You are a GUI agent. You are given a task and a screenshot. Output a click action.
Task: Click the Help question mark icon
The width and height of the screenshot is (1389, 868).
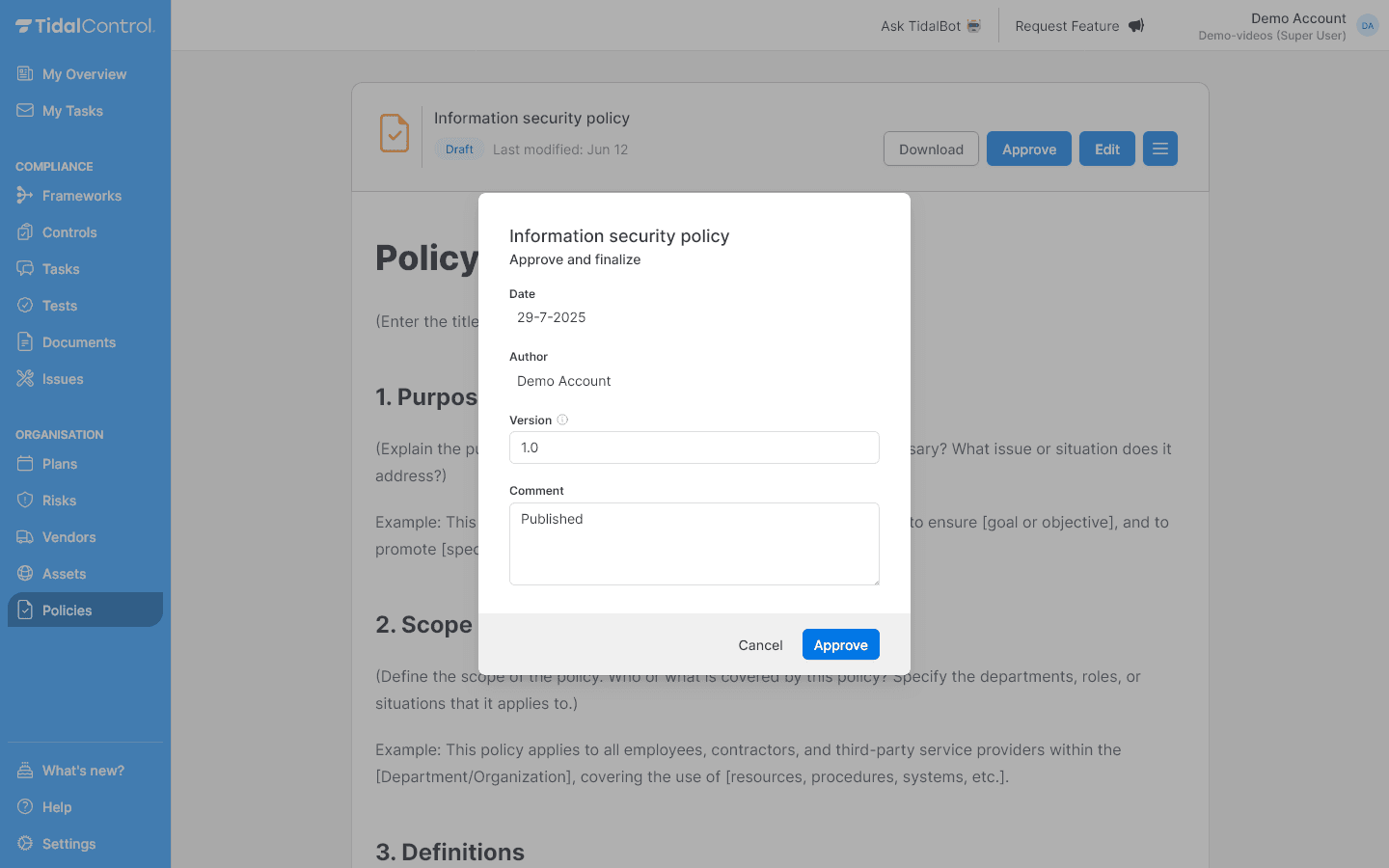[23, 807]
